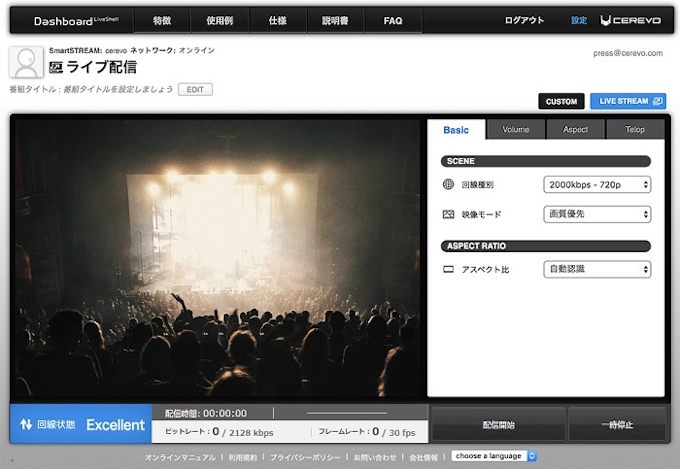Viewport: 680px width, 469px height.
Task: Click the Dashboard LiveShell logo
Action: point(77,20)
